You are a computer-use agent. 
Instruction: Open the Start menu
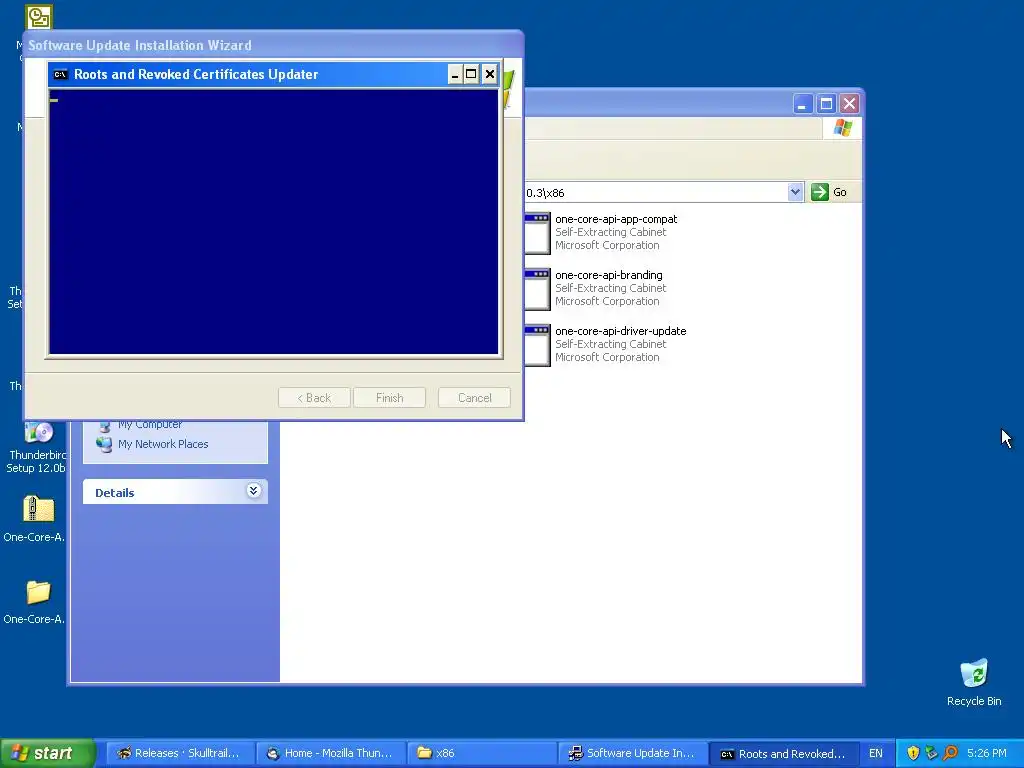coord(47,753)
